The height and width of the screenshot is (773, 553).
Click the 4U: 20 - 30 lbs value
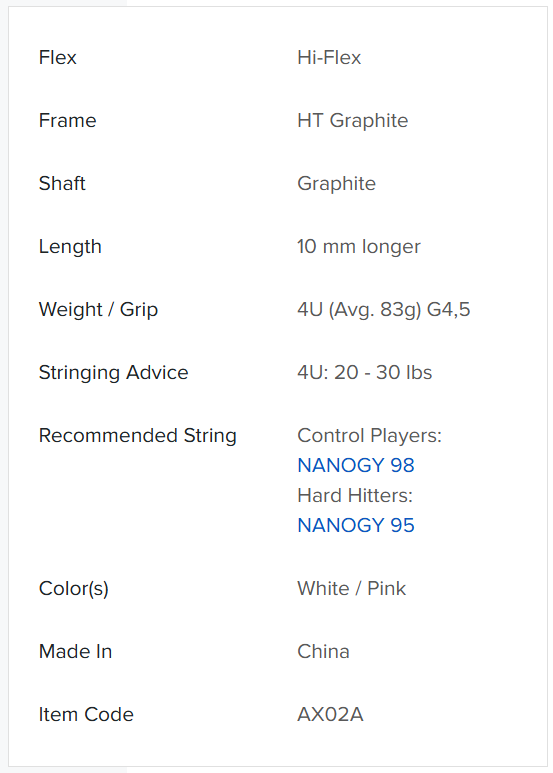365,373
